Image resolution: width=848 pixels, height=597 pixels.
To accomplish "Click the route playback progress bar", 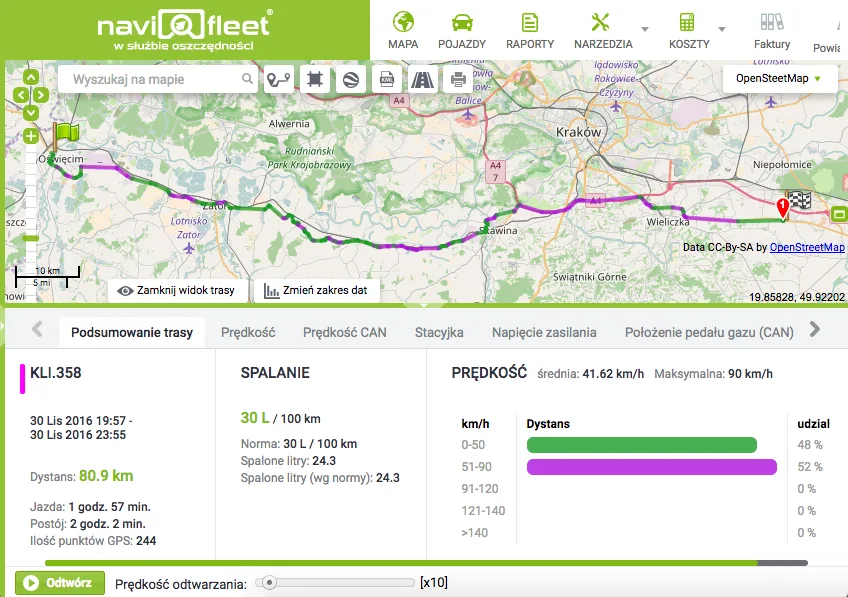I will (426, 563).
